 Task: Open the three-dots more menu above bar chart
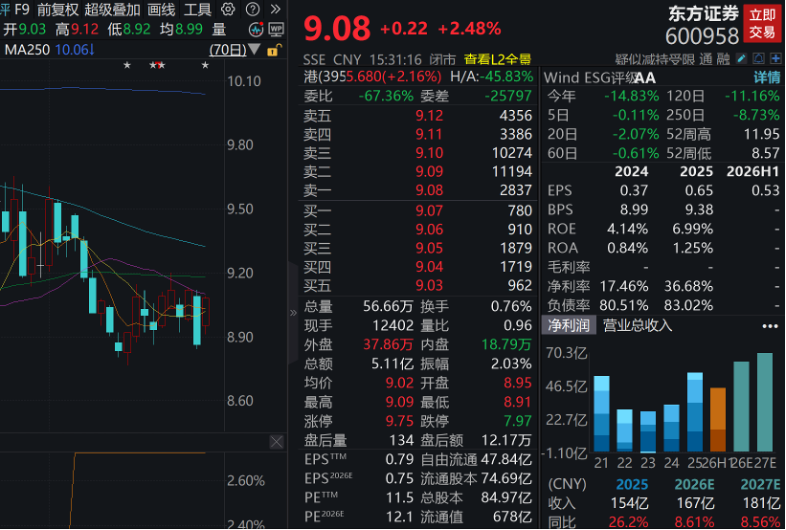coord(769,326)
